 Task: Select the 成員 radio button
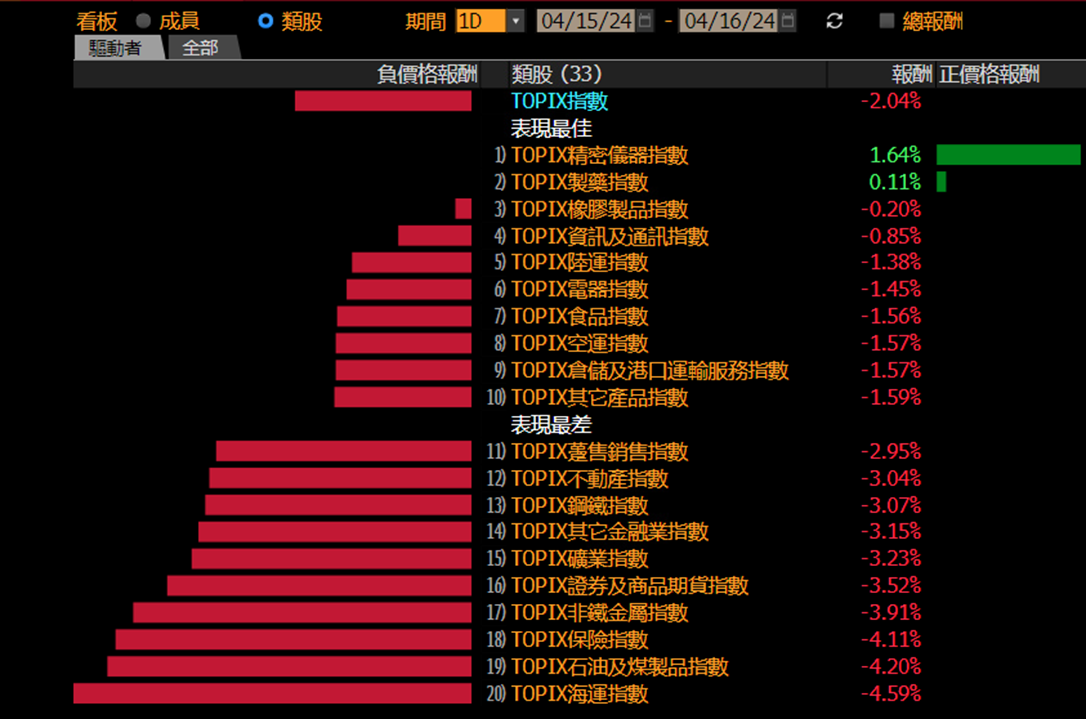tap(143, 21)
